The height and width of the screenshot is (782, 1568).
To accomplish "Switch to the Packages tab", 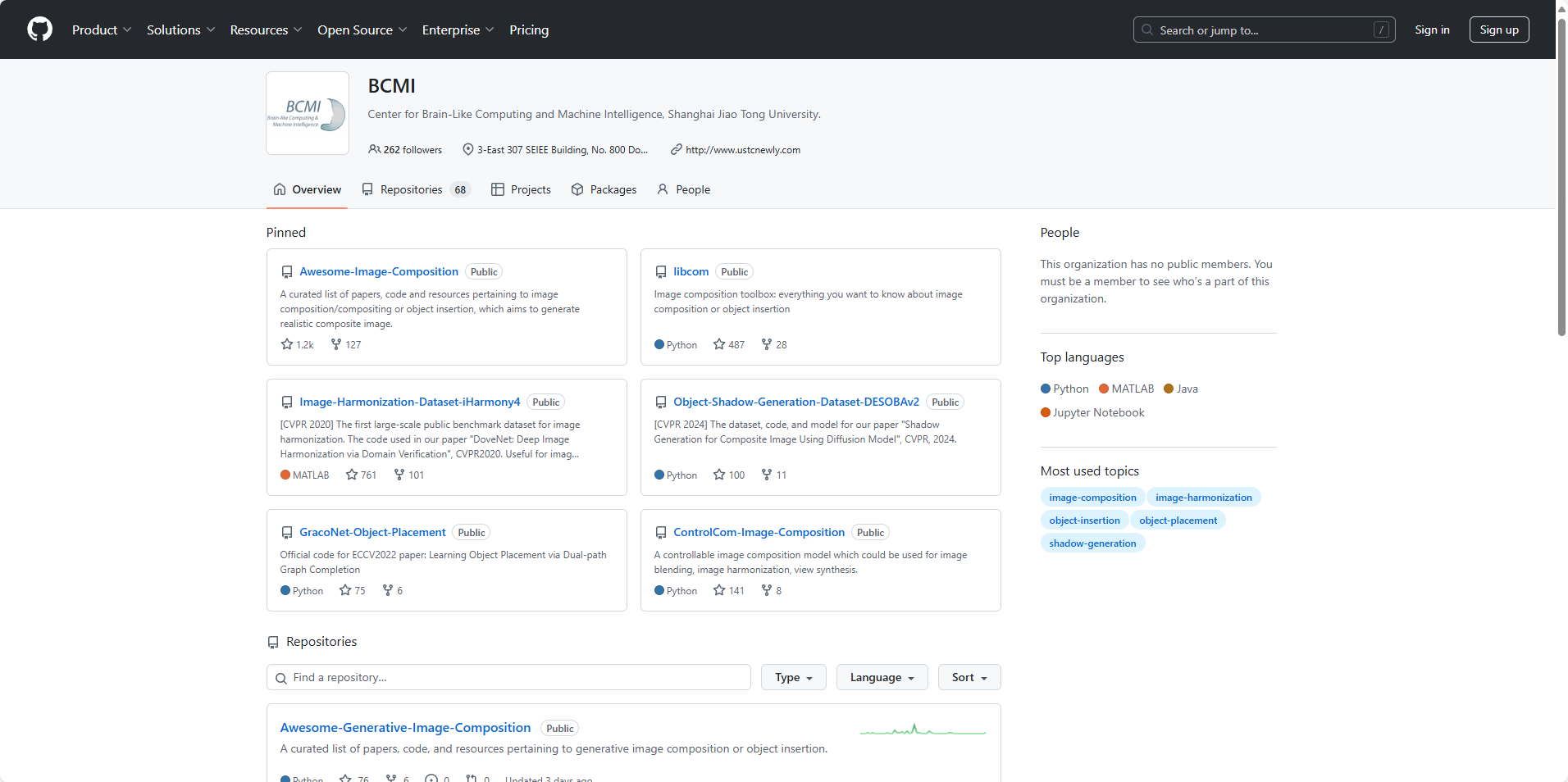I will tap(604, 189).
